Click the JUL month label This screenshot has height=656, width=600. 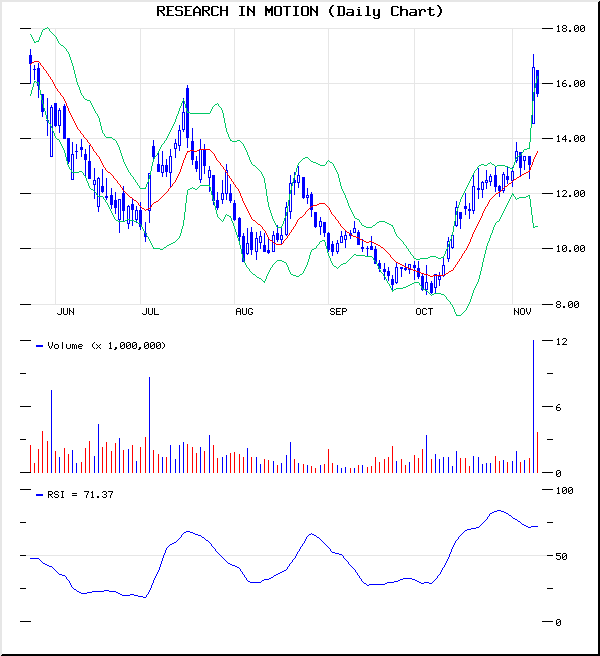[x=150, y=312]
